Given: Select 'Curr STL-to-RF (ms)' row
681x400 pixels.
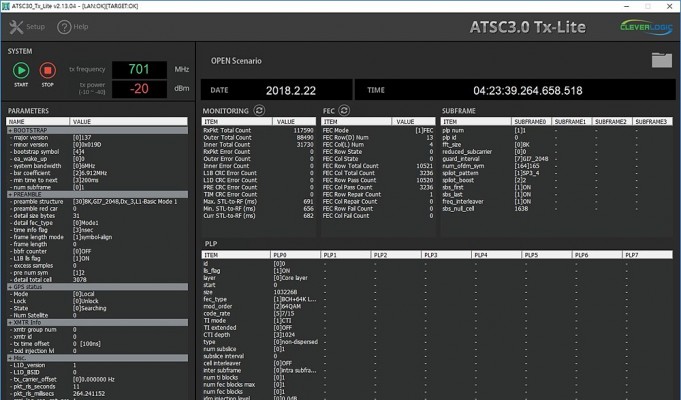Looking at the screenshot, I should pyautogui.click(x=259, y=216).
